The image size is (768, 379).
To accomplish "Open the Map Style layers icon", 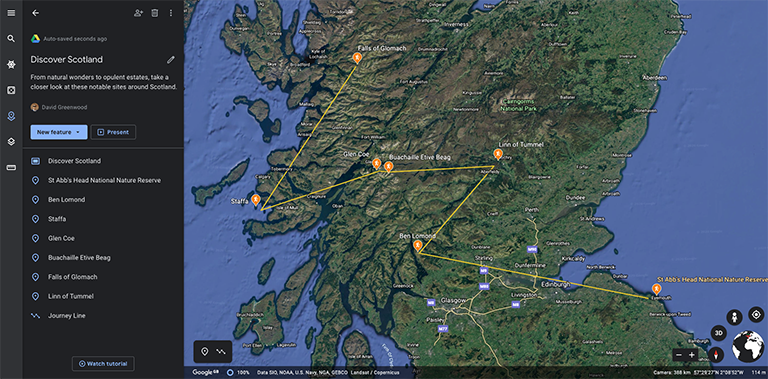I will pyautogui.click(x=11, y=142).
